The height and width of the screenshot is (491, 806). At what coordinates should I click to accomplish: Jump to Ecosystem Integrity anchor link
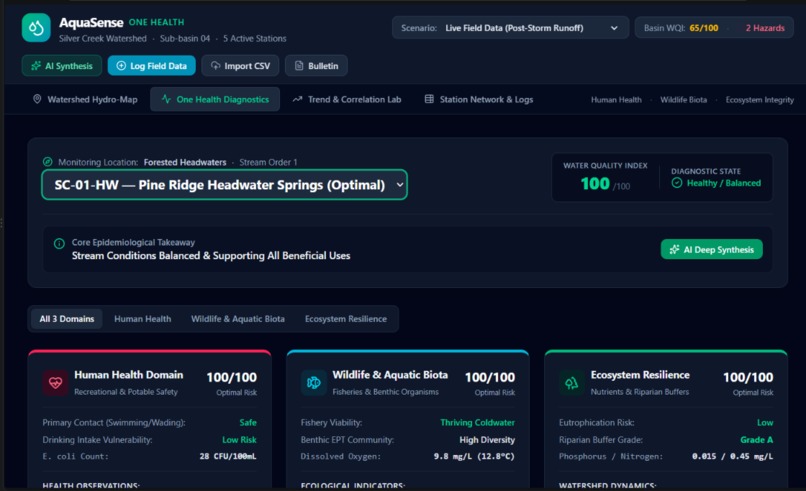pyautogui.click(x=759, y=100)
